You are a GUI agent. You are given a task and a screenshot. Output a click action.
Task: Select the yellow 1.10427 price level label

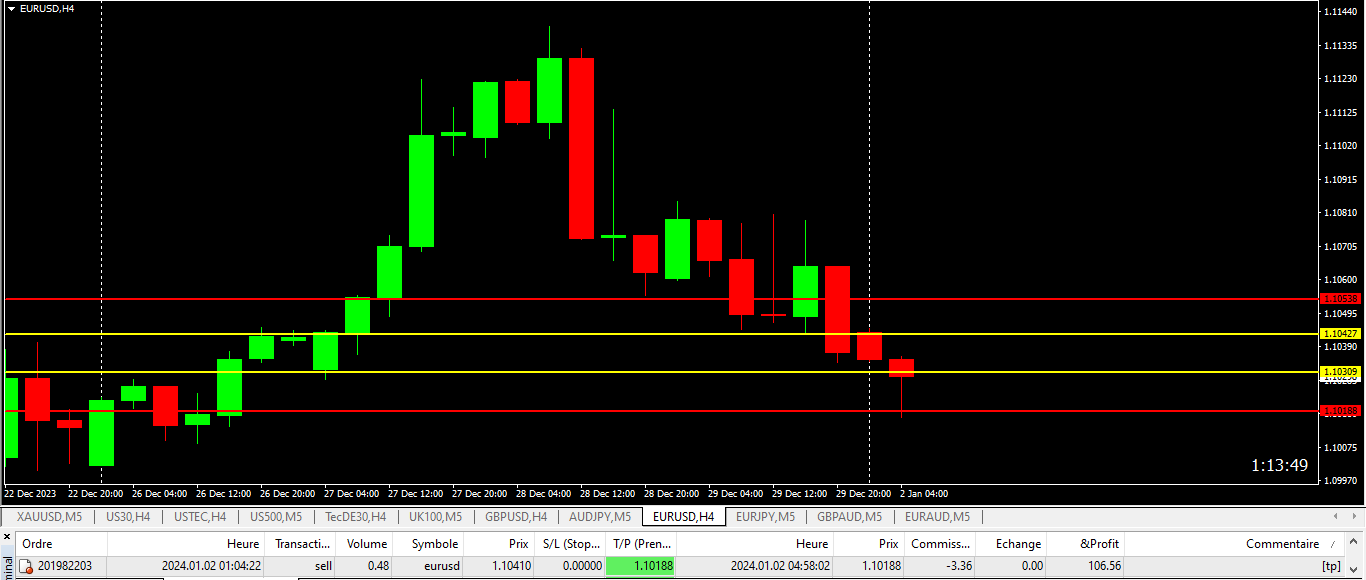1340,333
